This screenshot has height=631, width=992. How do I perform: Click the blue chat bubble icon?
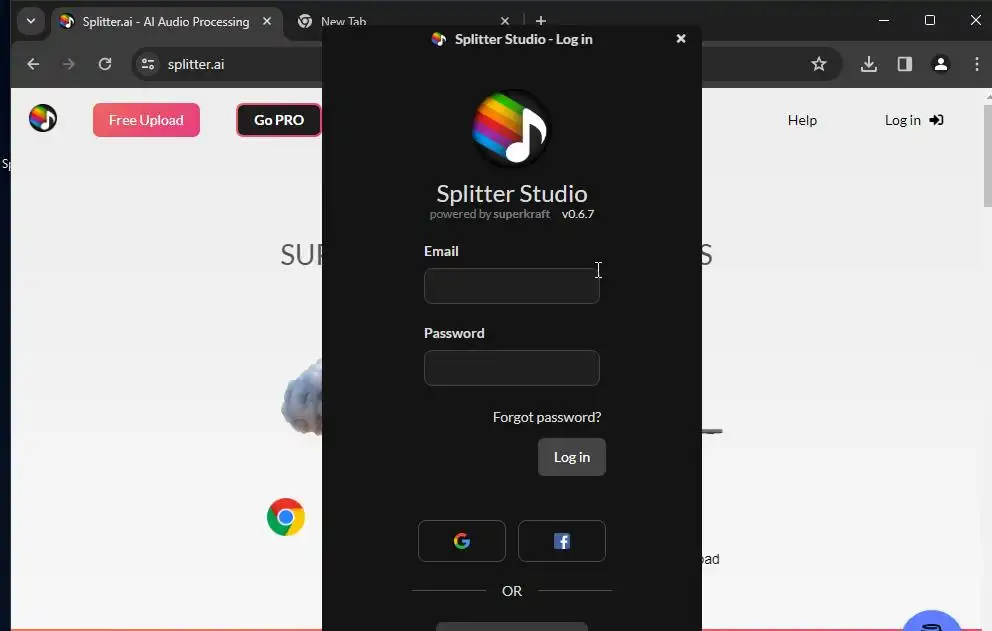(931, 622)
